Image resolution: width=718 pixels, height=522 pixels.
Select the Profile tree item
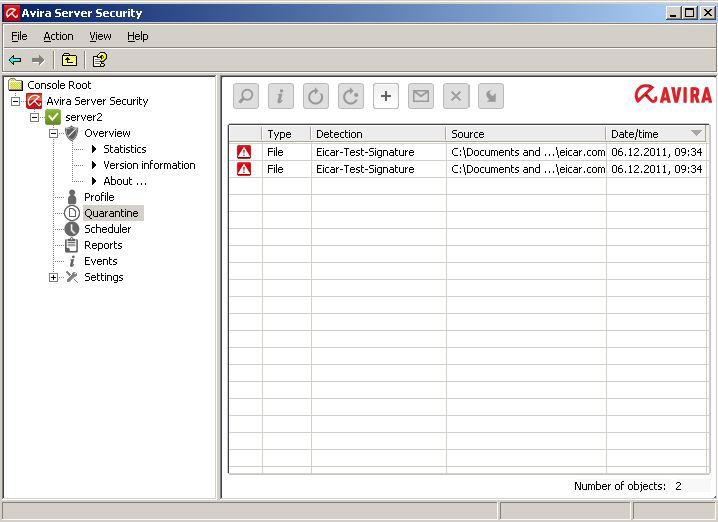pyautogui.click(x=99, y=197)
